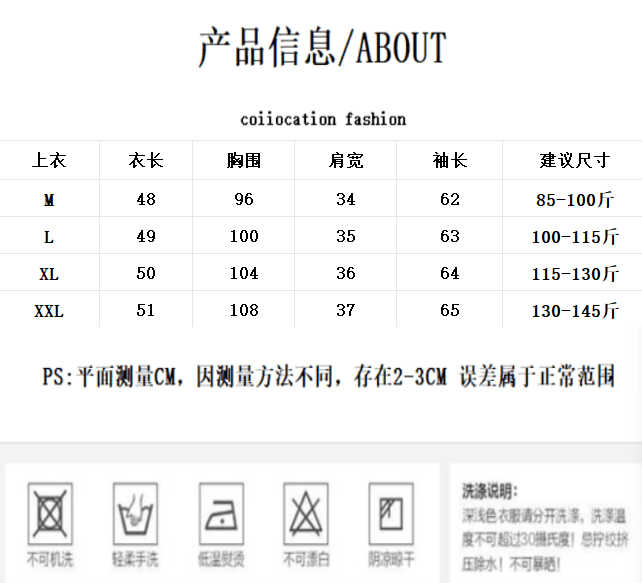Click the 肩宽 column header
This screenshot has height=583, width=642.
point(346,160)
